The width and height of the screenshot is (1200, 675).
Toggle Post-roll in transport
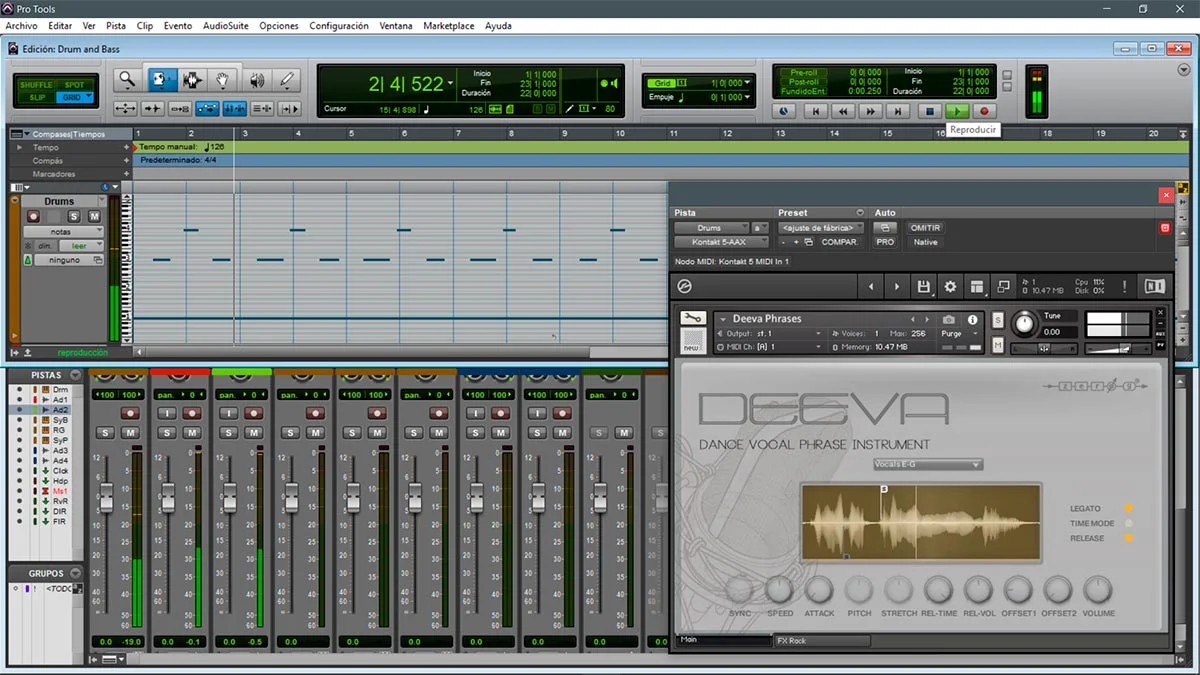pyautogui.click(x=804, y=82)
